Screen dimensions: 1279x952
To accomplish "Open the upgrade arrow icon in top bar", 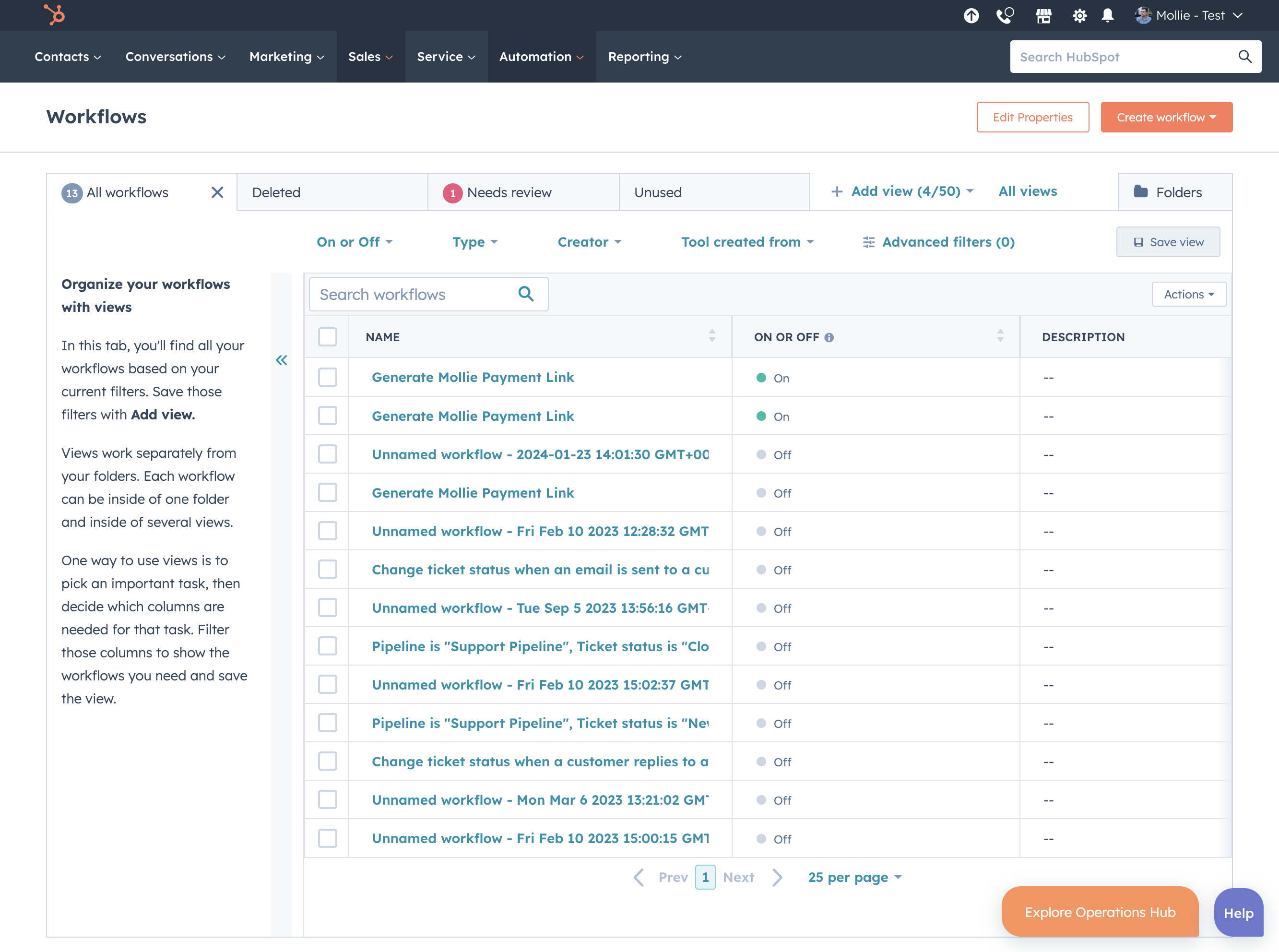I will (x=971, y=15).
